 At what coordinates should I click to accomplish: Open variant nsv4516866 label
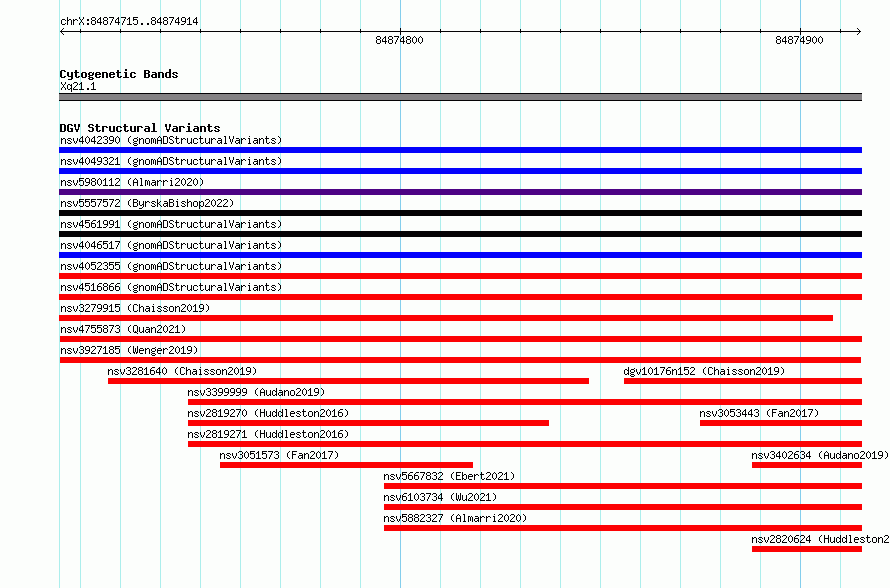click(171, 287)
